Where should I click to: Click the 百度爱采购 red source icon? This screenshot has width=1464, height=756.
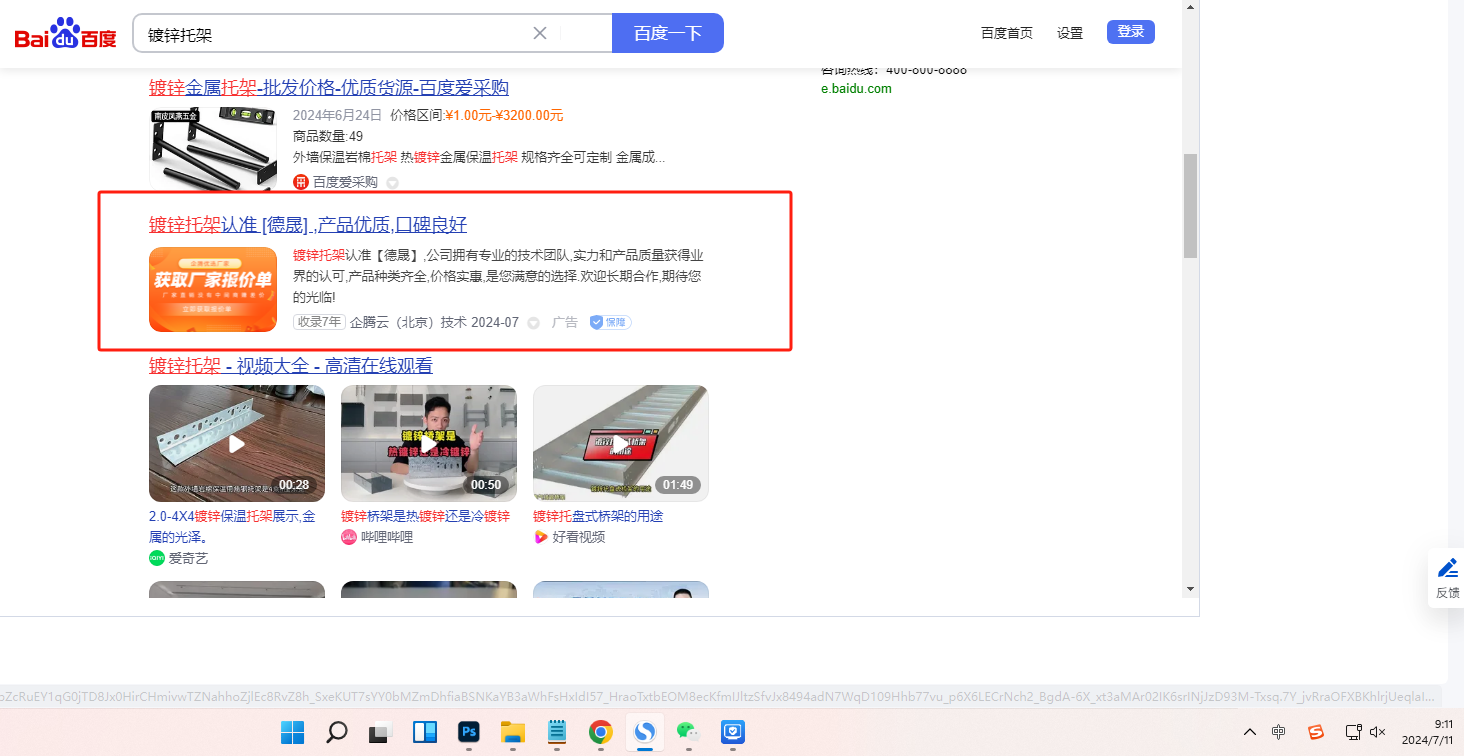click(301, 182)
